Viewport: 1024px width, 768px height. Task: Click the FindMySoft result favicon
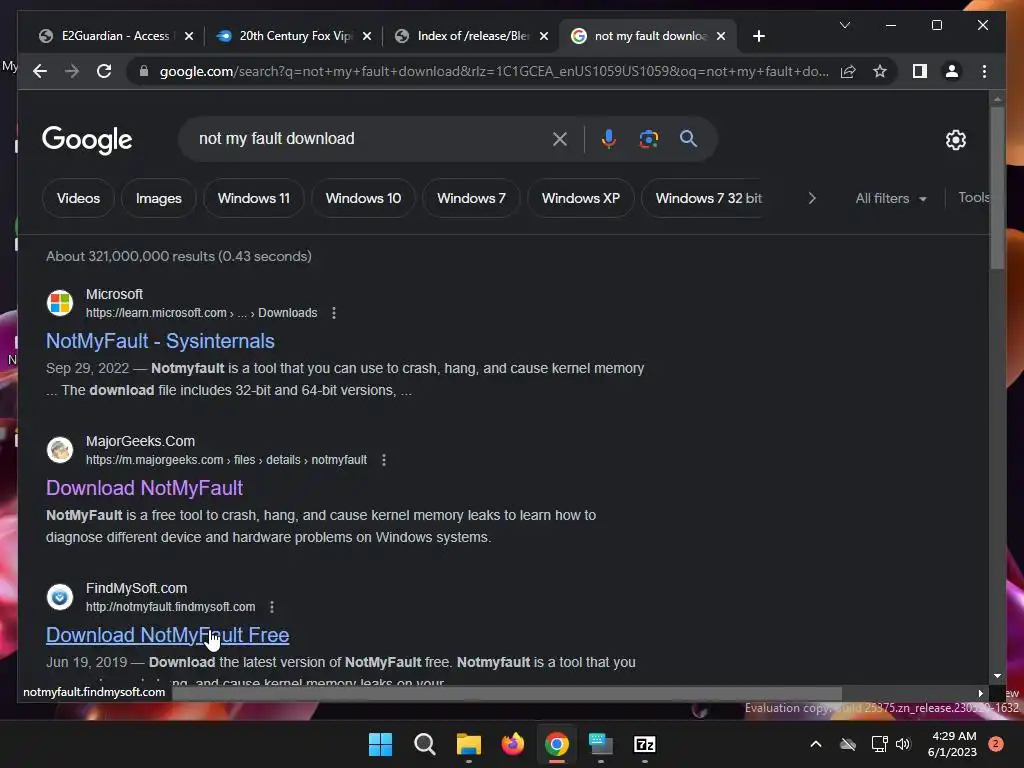coord(60,597)
